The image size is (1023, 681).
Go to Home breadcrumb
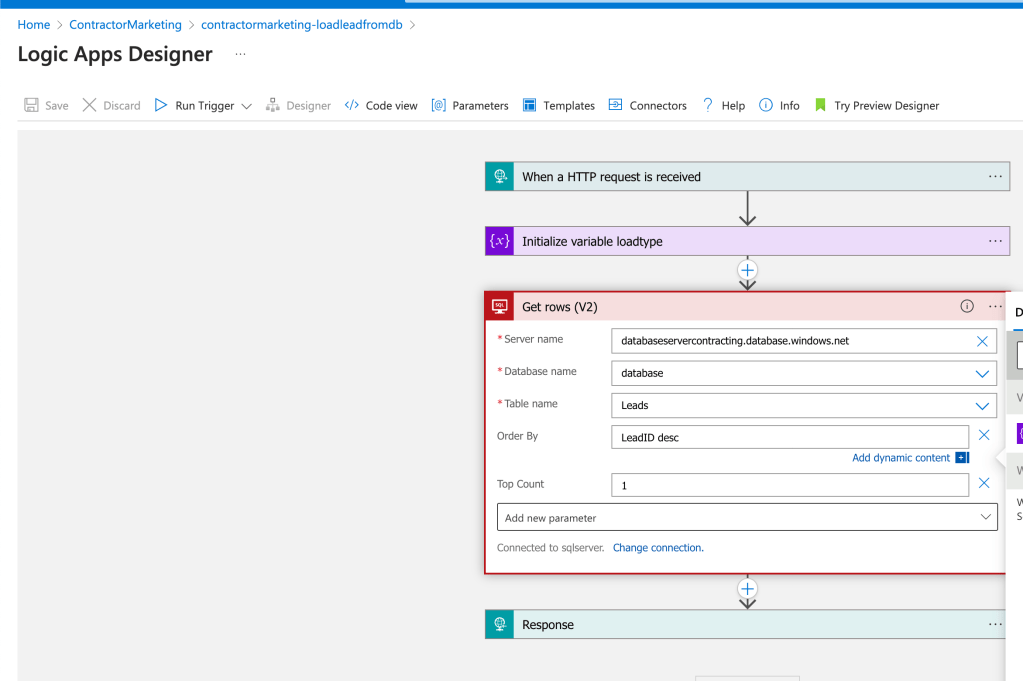[34, 25]
